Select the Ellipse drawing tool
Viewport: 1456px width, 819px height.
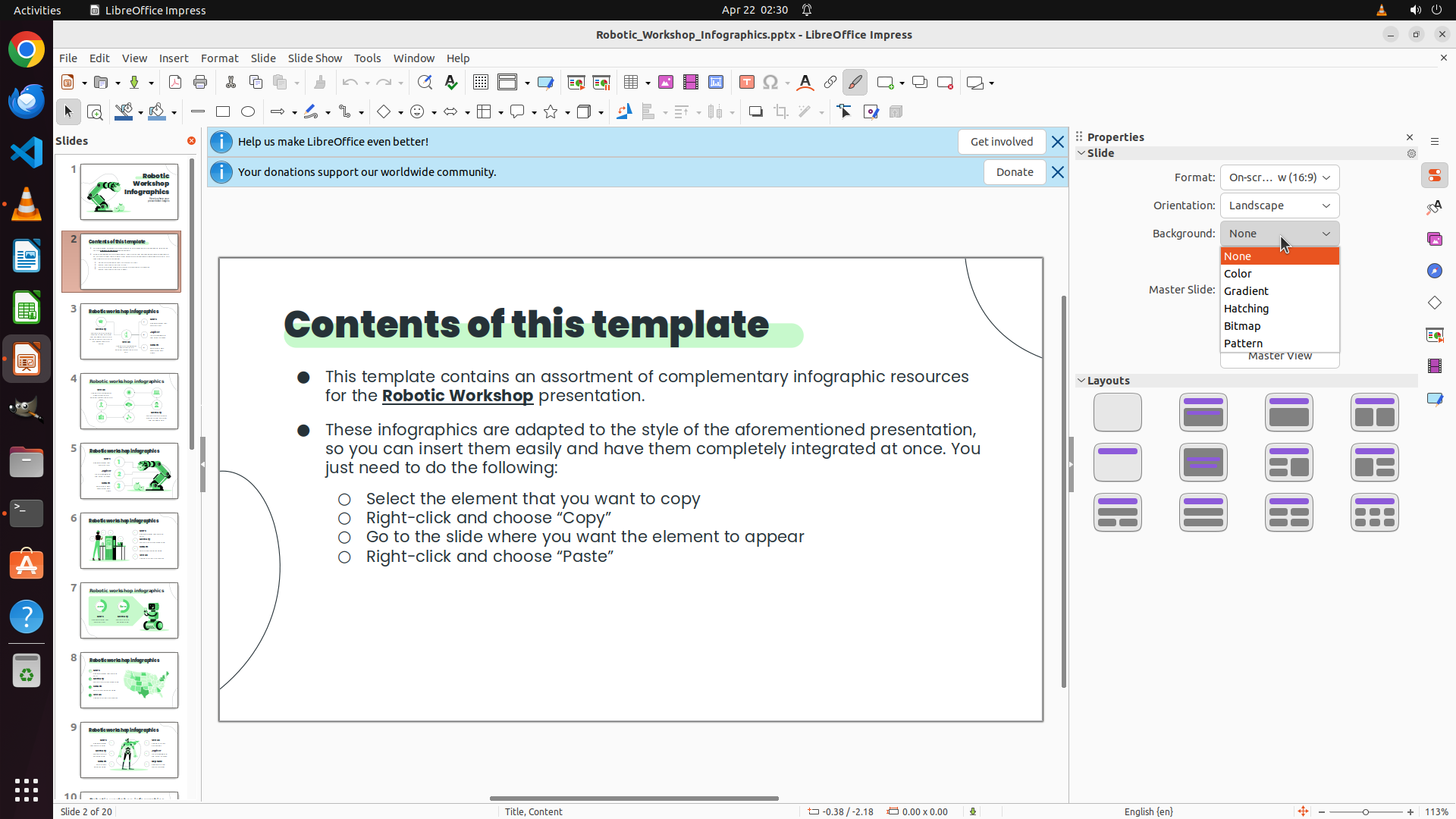click(248, 112)
